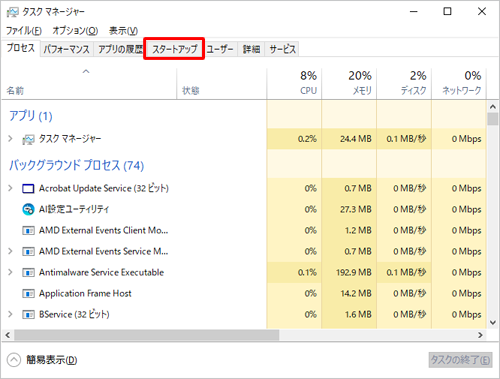Sort by the 名前 column header
The height and width of the screenshot is (379, 500).
click(89, 83)
